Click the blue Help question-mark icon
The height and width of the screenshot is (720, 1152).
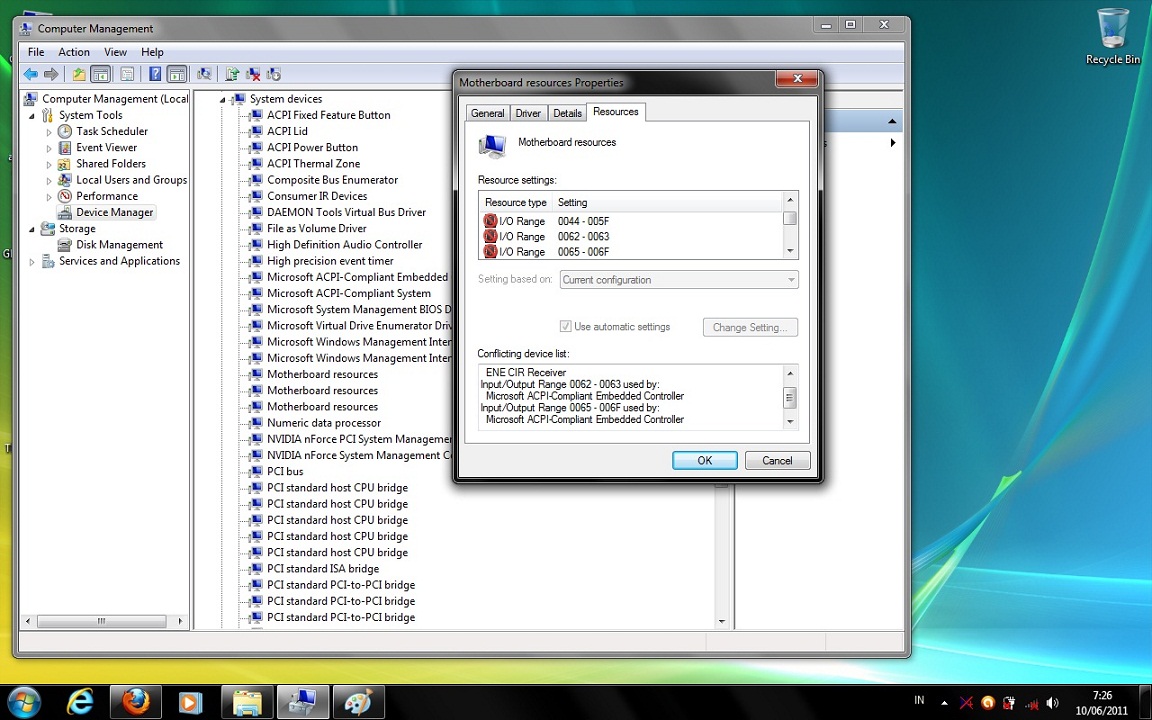point(155,74)
